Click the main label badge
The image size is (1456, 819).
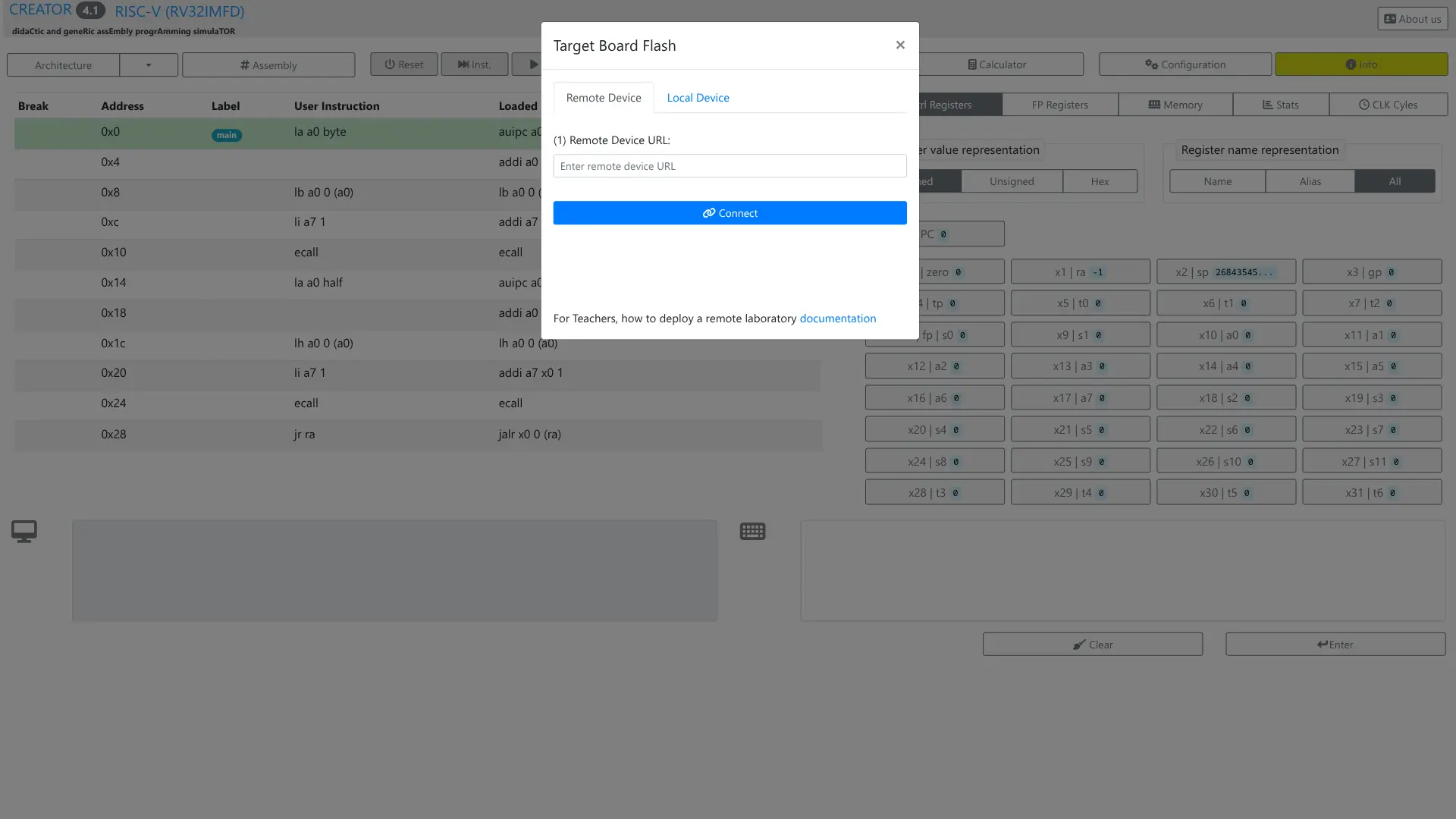pyautogui.click(x=227, y=136)
